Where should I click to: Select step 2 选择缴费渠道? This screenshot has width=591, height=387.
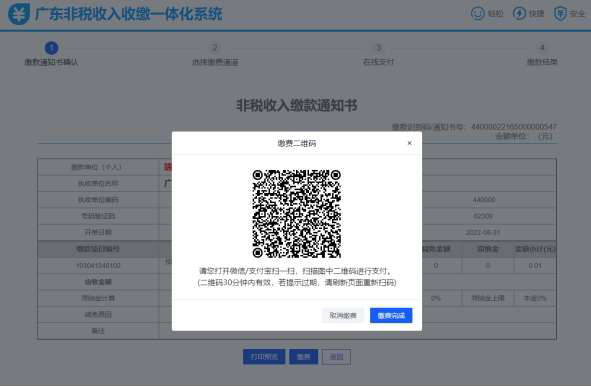pyautogui.click(x=215, y=55)
